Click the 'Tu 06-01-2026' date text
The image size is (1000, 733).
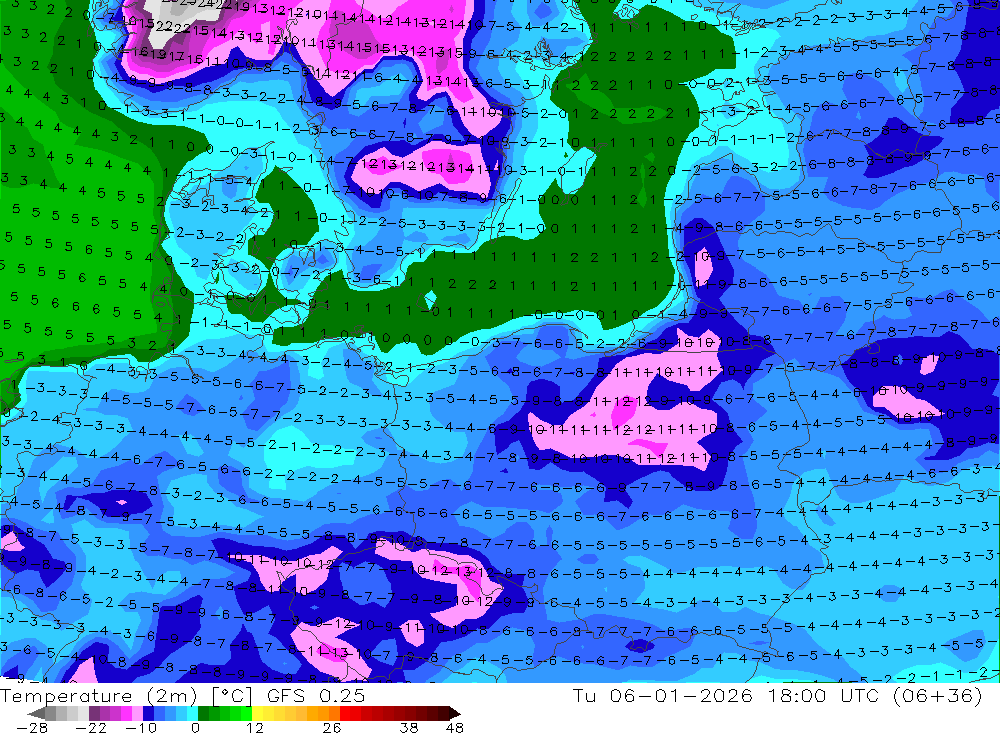663,695
